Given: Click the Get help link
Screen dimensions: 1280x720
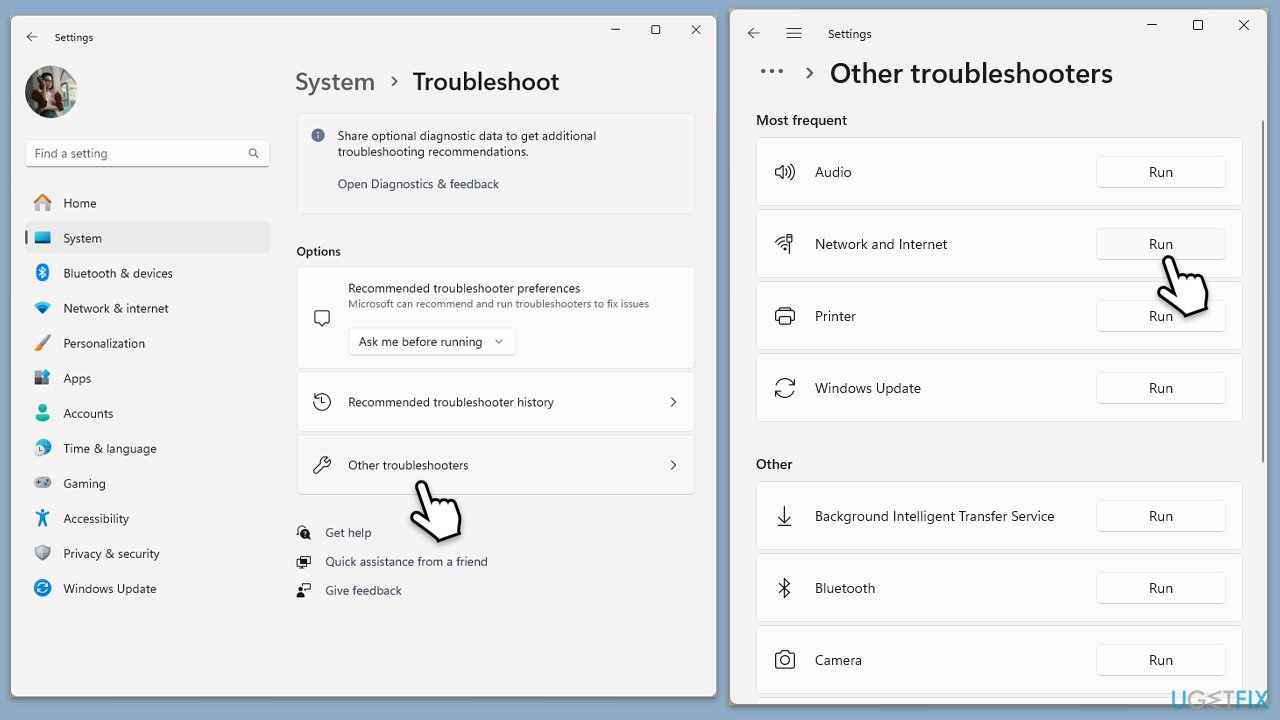Looking at the screenshot, I should [348, 533].
